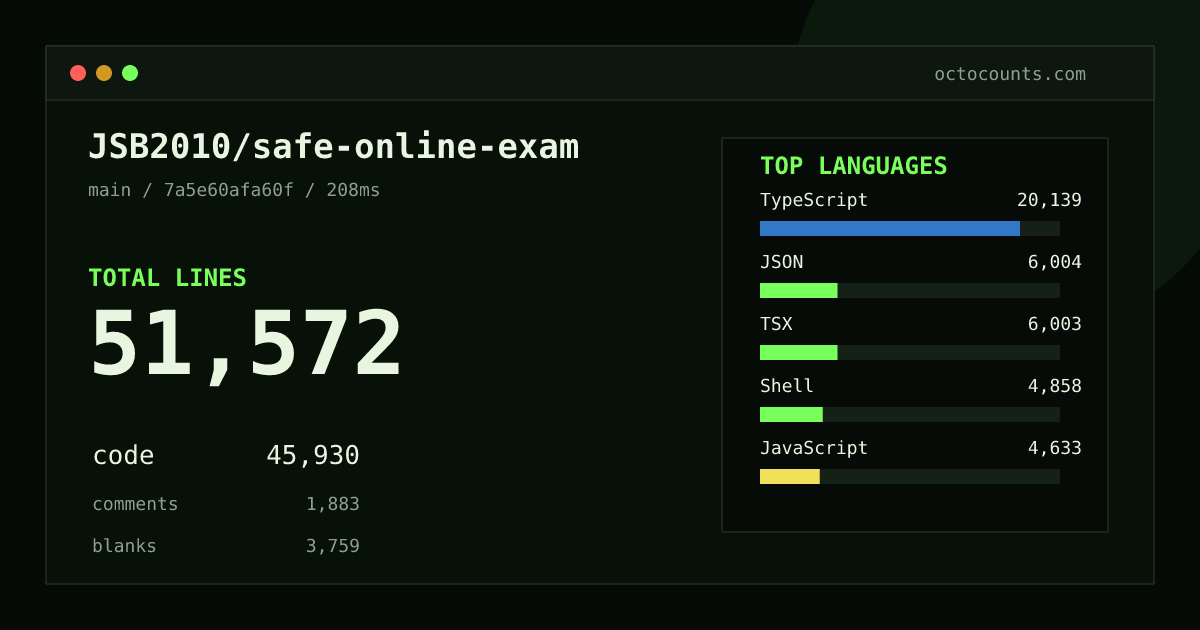Click the JSON language label

(x=781, y=262)
